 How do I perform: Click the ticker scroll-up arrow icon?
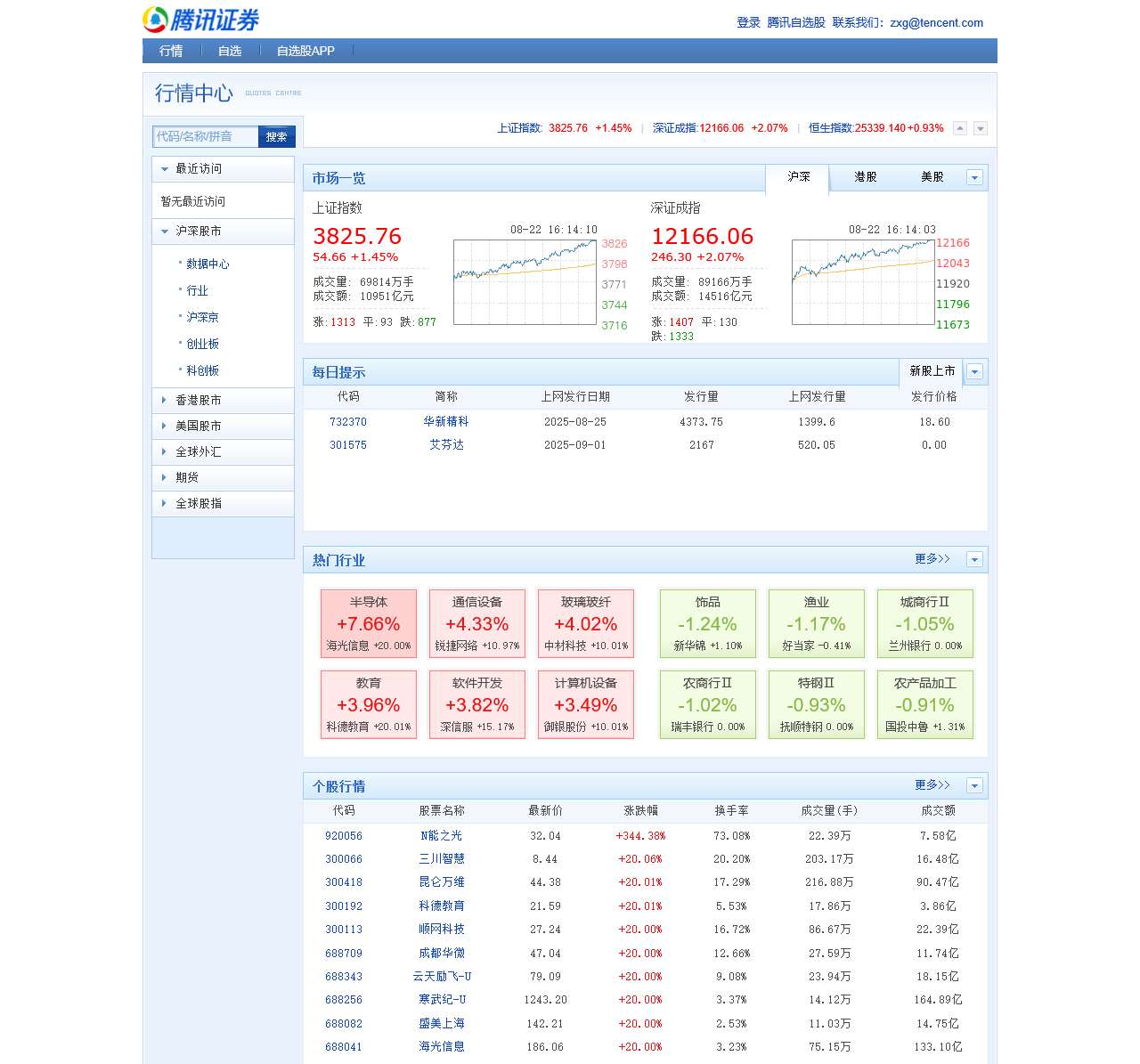[960, 128]
